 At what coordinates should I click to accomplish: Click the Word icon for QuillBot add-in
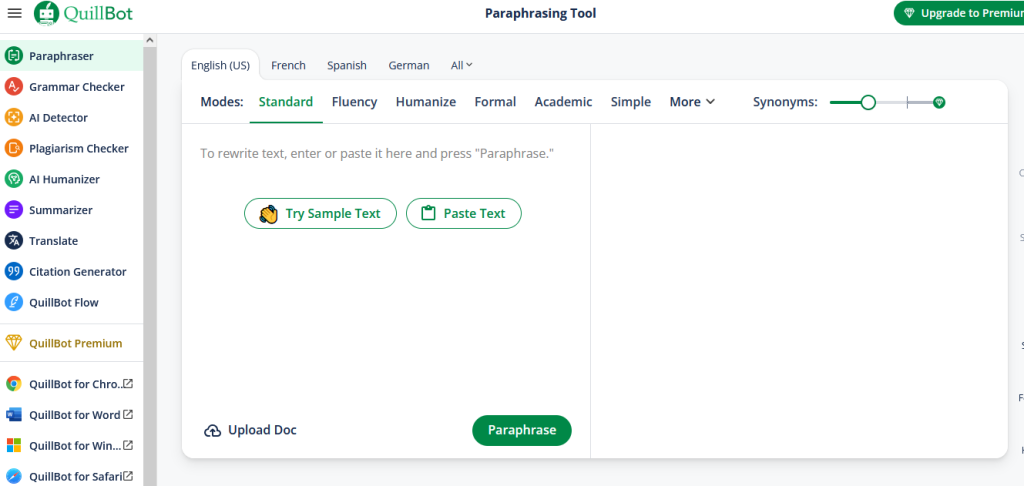14,415
